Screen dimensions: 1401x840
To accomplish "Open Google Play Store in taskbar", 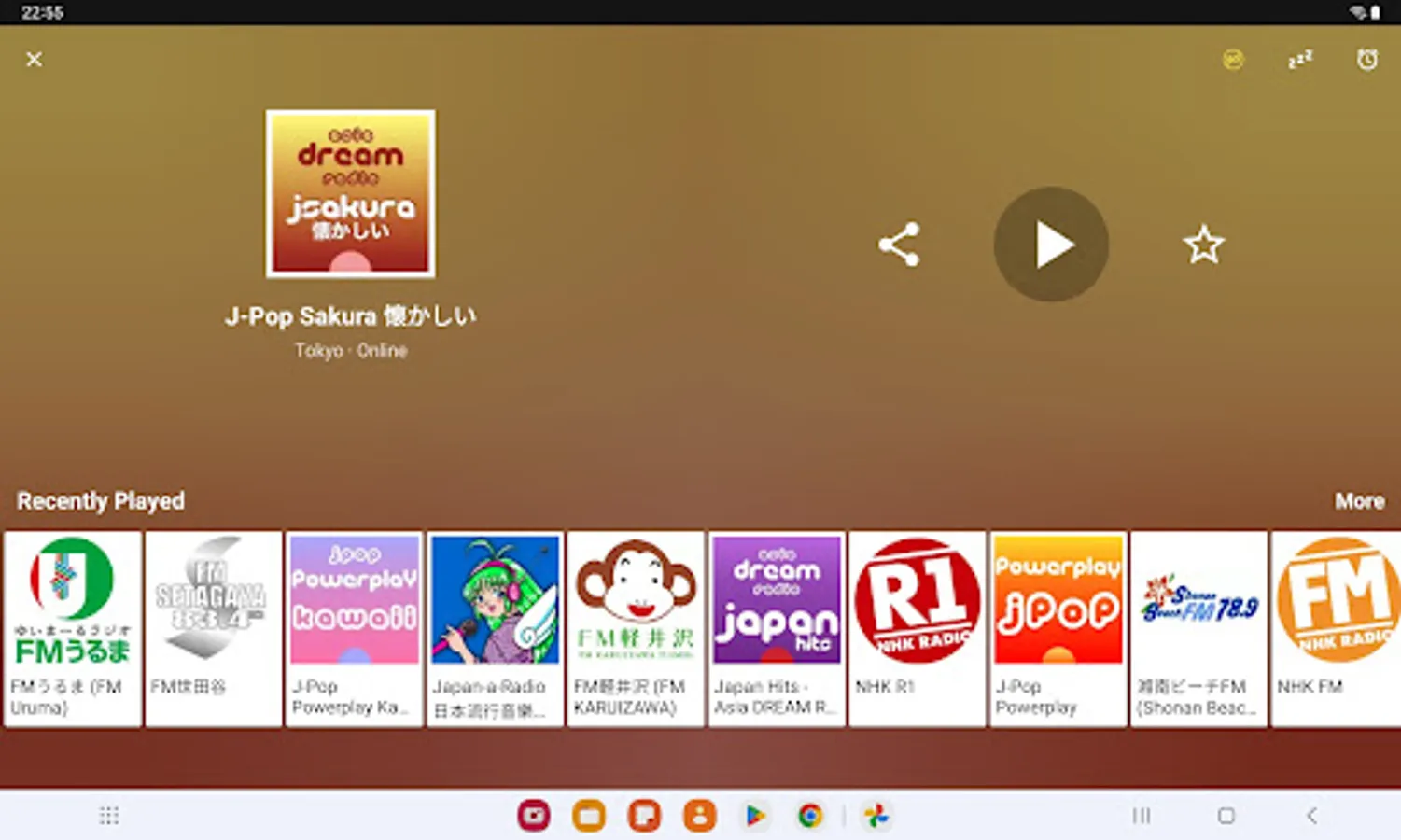I will point(754,816).
